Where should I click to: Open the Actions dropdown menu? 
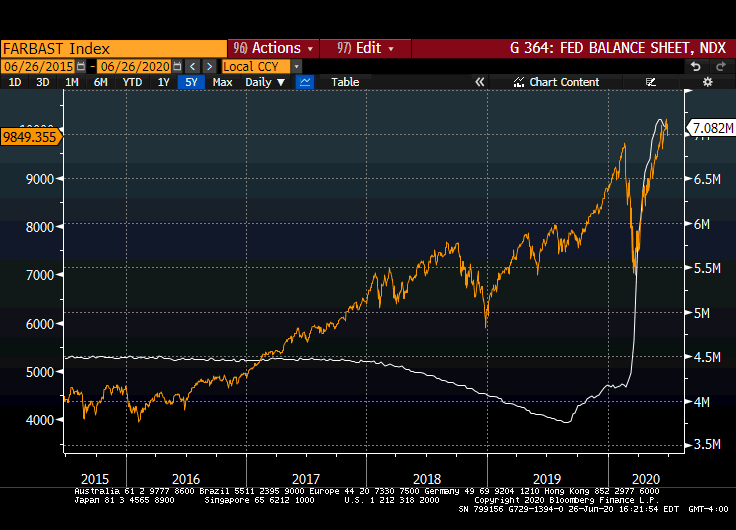(274, 48)
